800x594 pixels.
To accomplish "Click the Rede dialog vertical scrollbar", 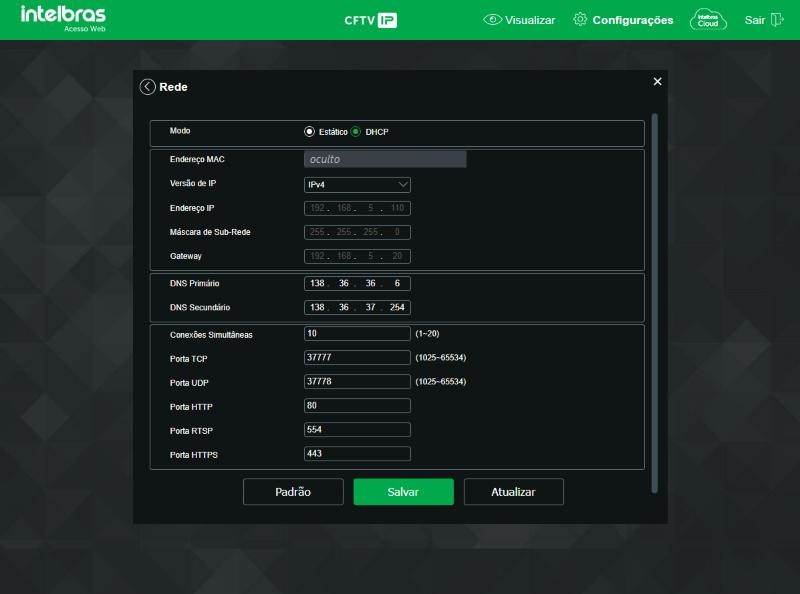I will pyautogui.click(x=655, y=304).
